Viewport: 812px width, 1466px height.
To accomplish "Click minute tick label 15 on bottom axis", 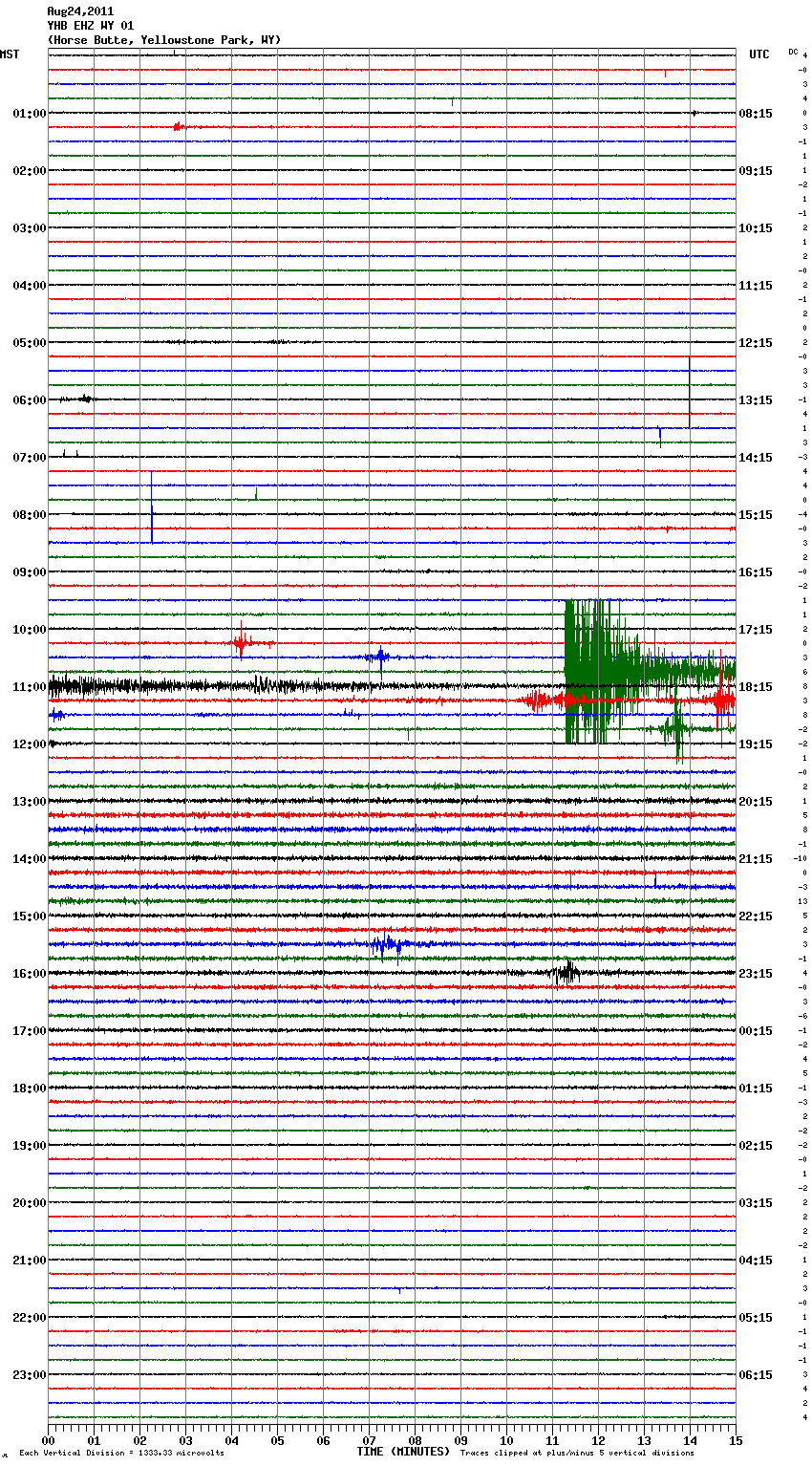I will click(x=736, y=1440).
